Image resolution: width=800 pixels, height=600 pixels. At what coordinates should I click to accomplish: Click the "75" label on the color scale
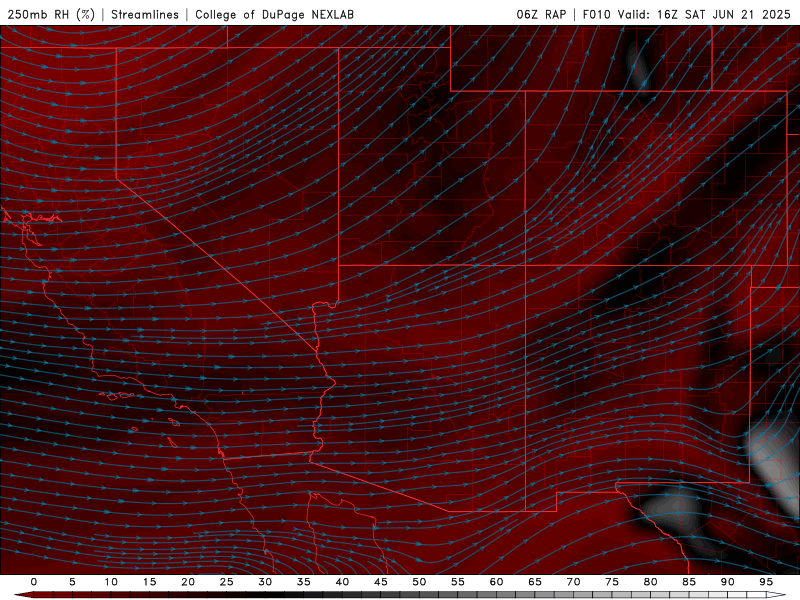click(x=612, y=582)
